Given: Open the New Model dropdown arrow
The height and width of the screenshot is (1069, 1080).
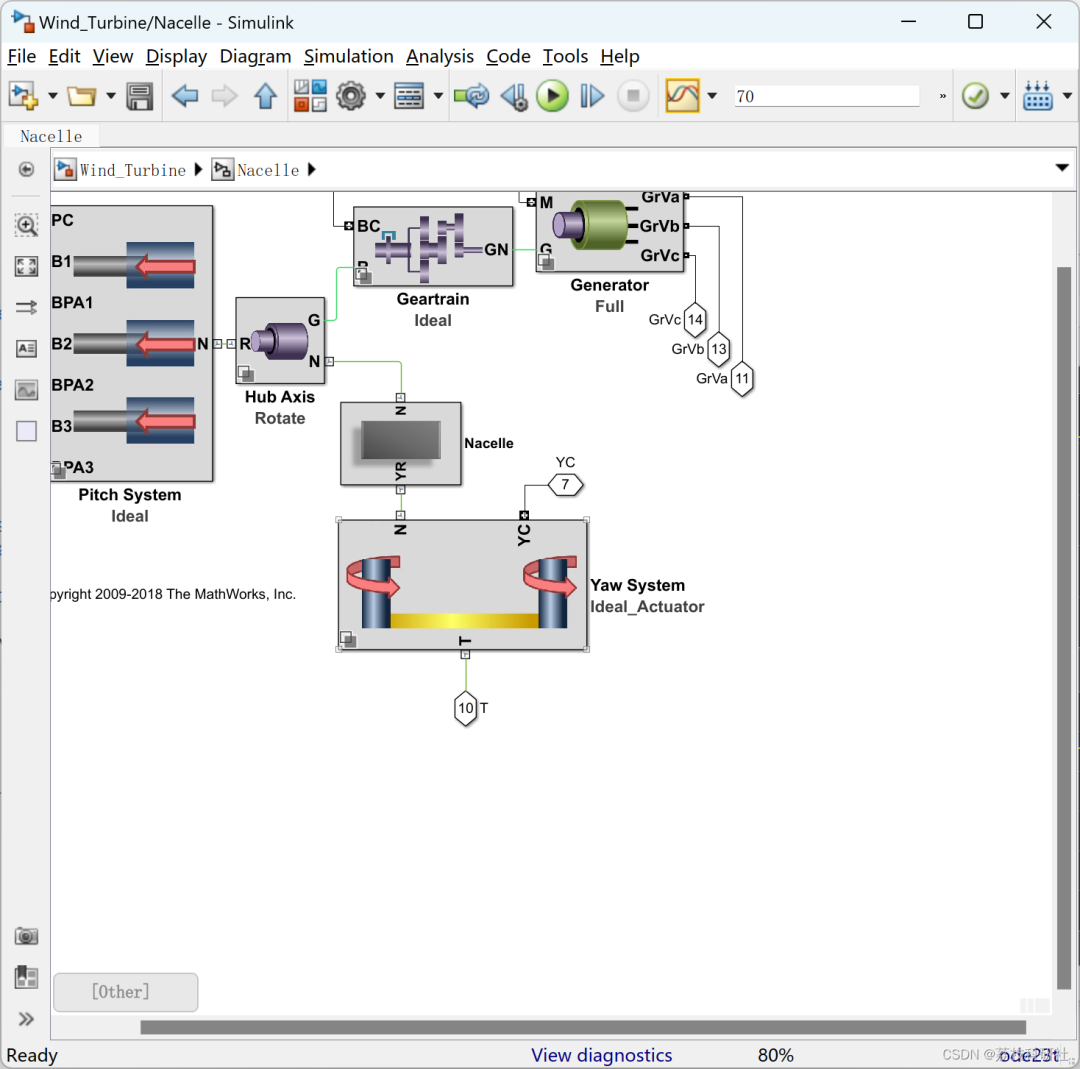Looking at the screenshot, I should tap(52, 96).
